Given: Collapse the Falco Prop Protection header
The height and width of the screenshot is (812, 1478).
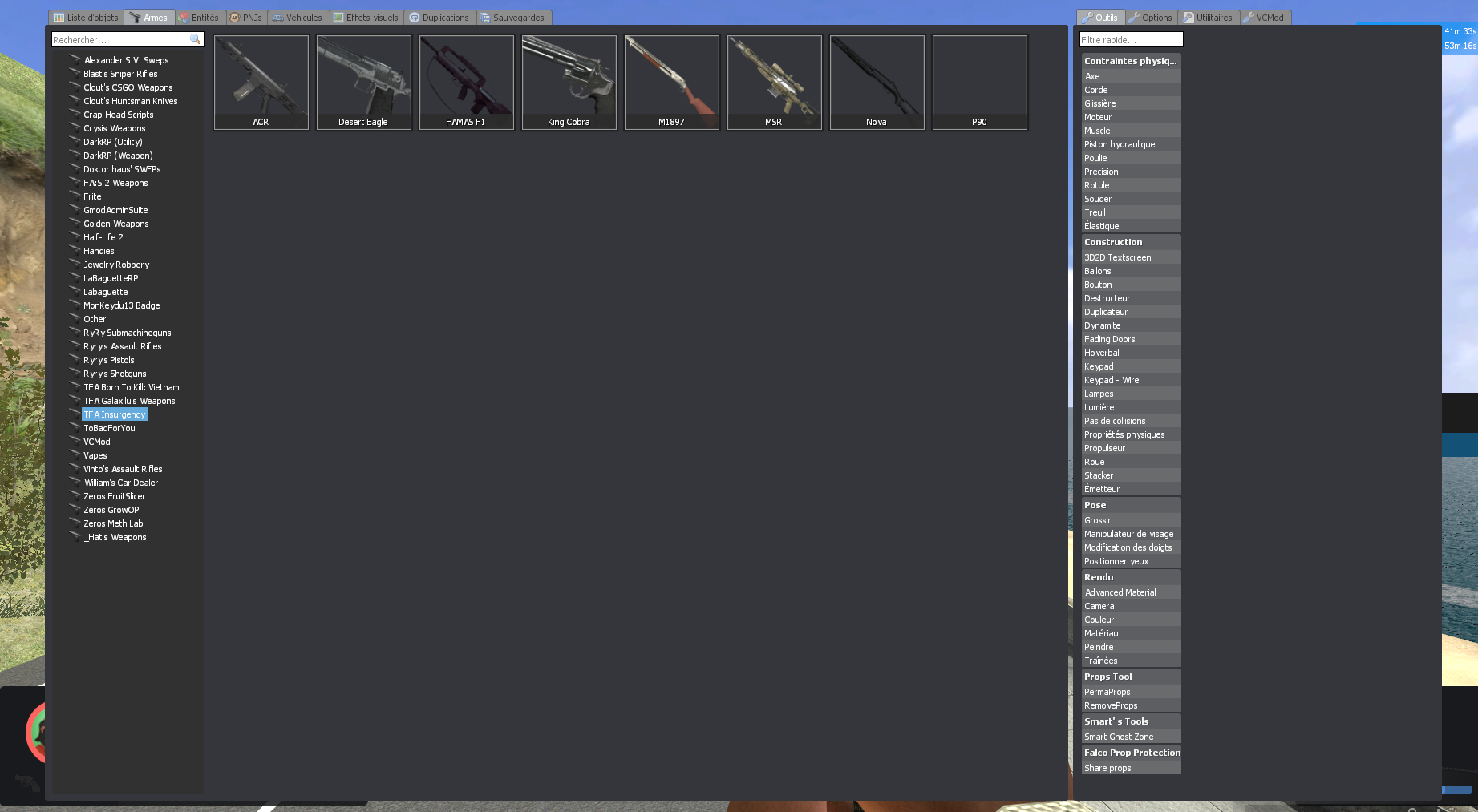Looking at the screenshot, I should click(1132, 753).
